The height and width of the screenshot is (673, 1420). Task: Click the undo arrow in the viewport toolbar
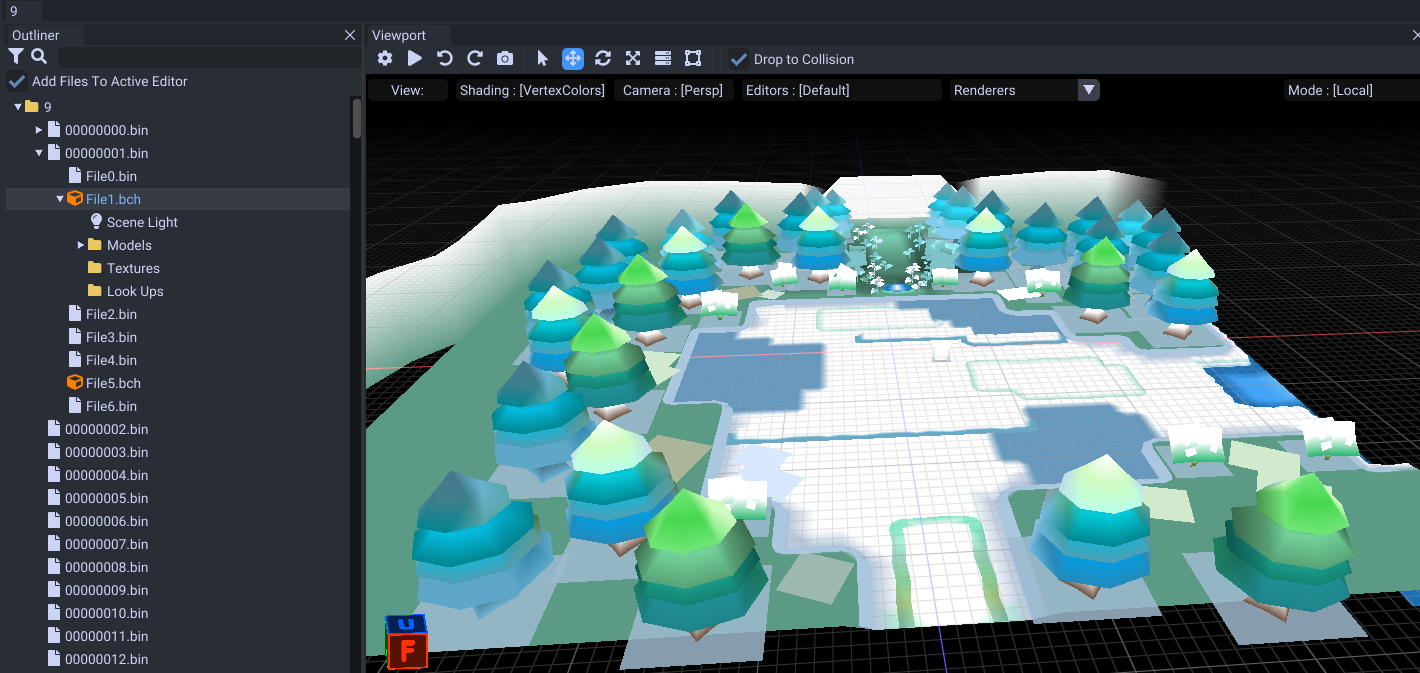[x=444, y=58]
